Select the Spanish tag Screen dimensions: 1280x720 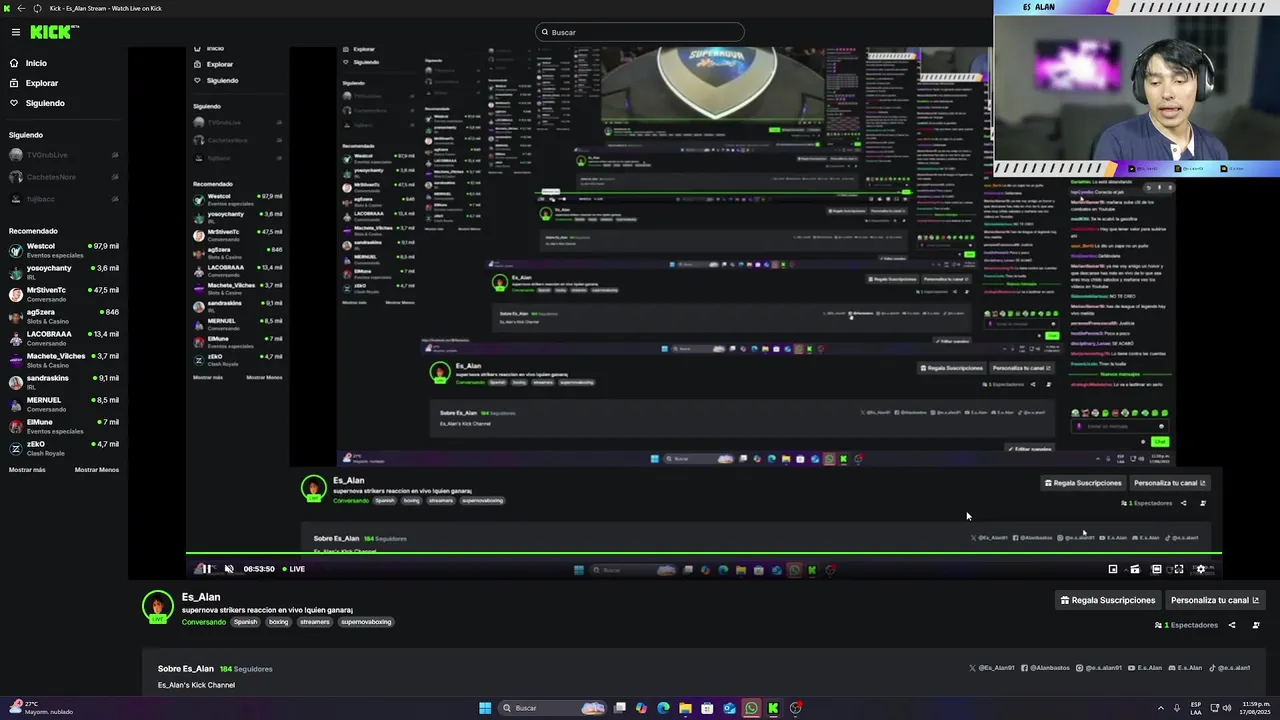pos(246,622)
